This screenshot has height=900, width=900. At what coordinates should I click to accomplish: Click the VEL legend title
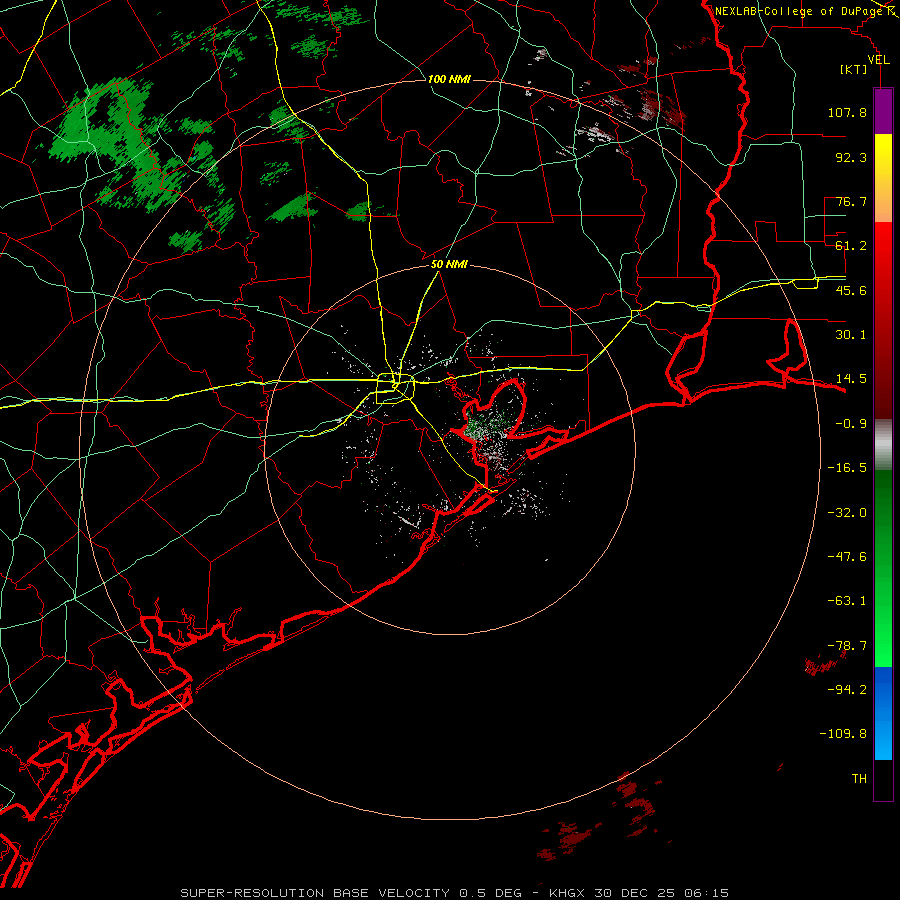pyautogui.click(x=878, y=60)
